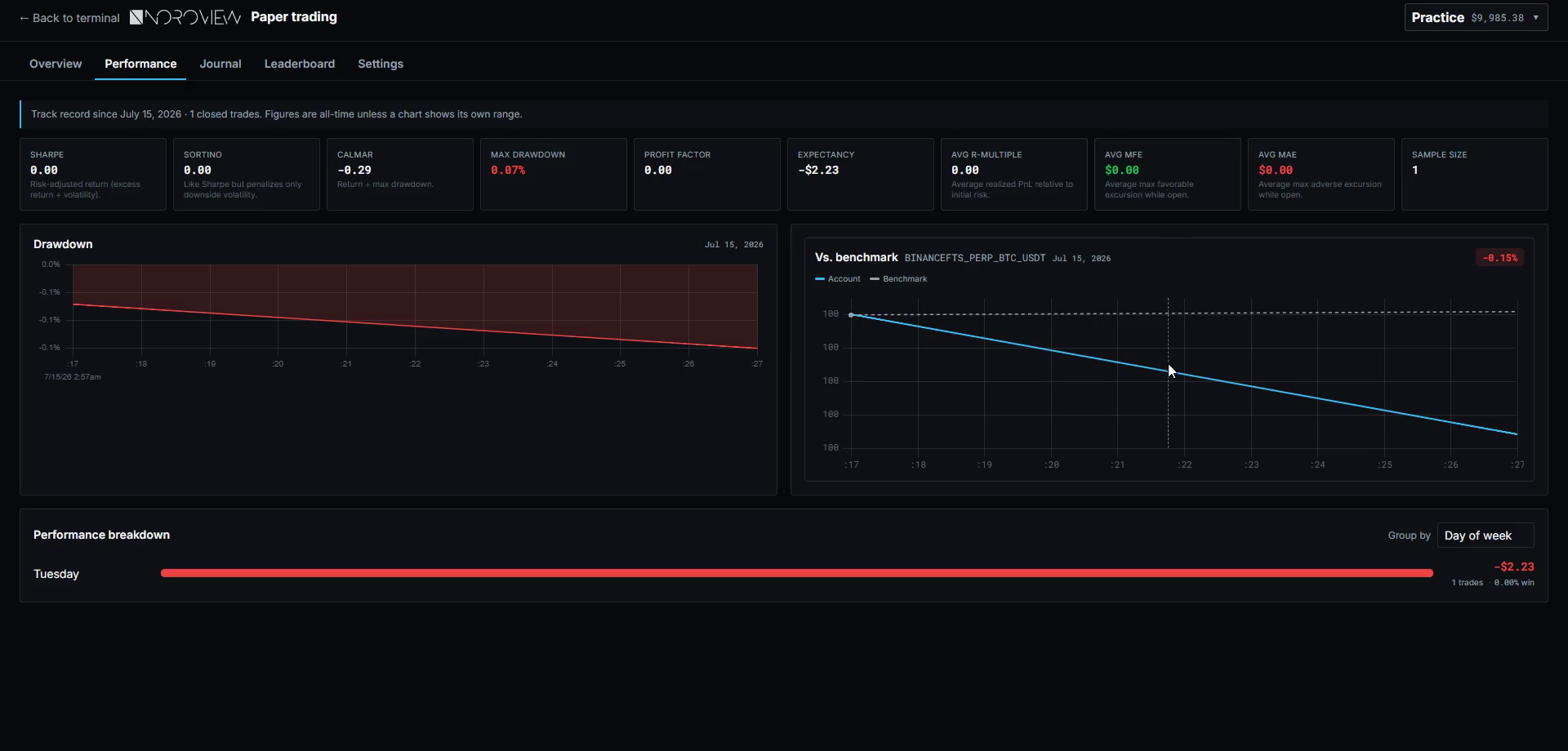Viewport: 1568px width, 751px height.
Task: Click the Max Drawdown 0.07% value
Action: click(508, 171)
